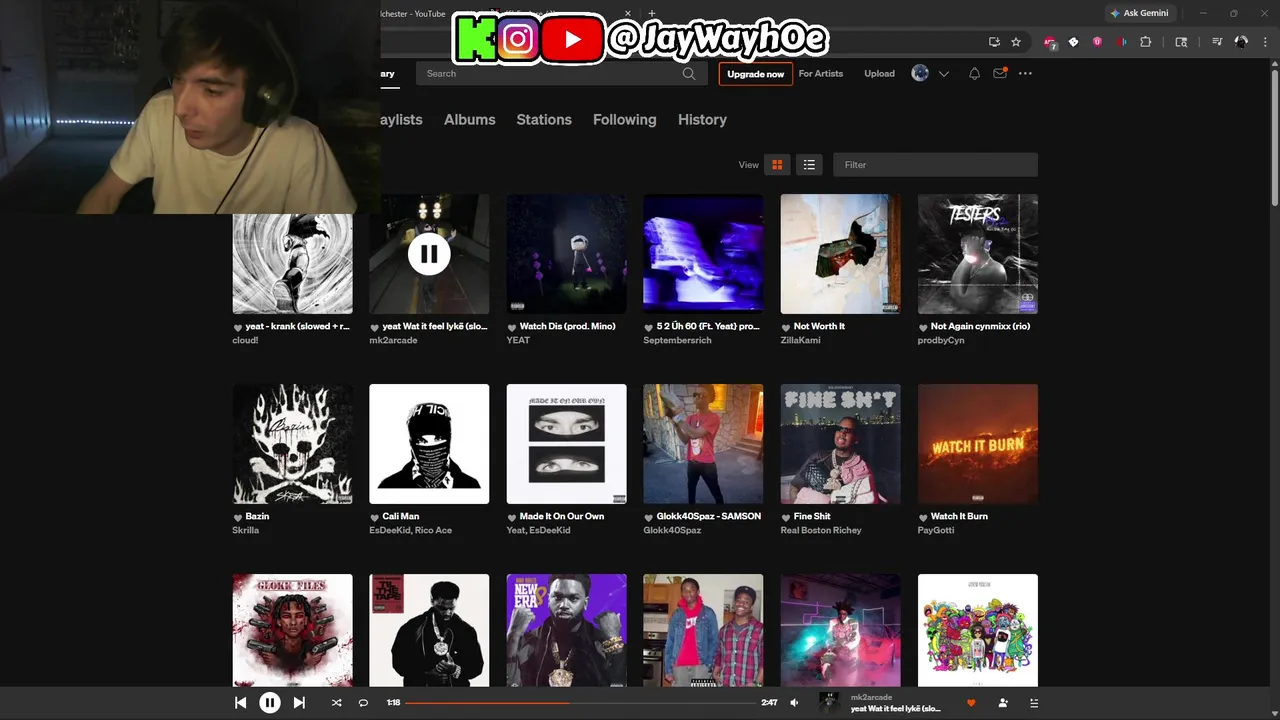The image size is (1280, 720).
Task: Open Septembersrich artist link
Action: 678,340
